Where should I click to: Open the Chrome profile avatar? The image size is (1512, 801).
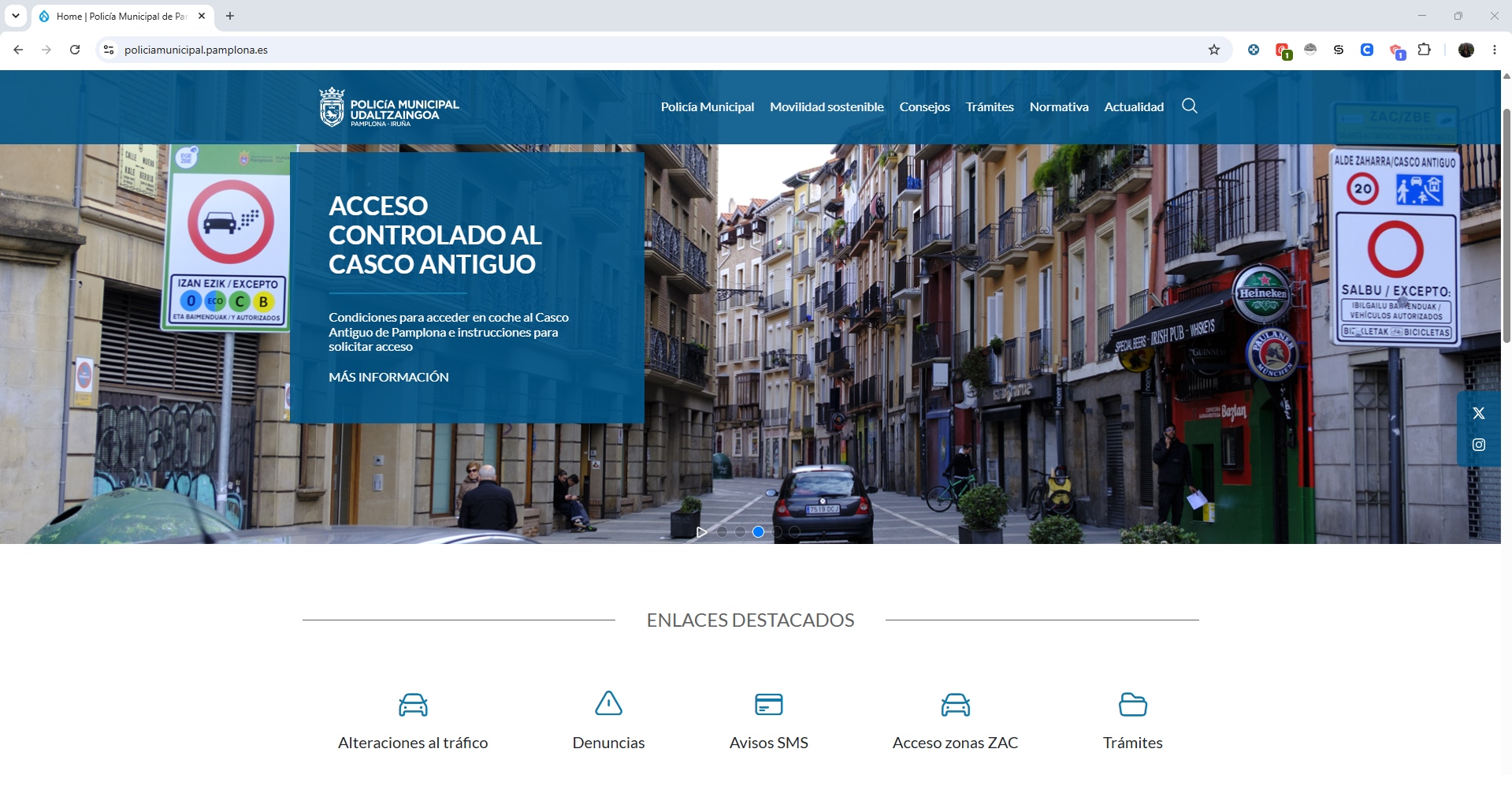point(1466,50)
